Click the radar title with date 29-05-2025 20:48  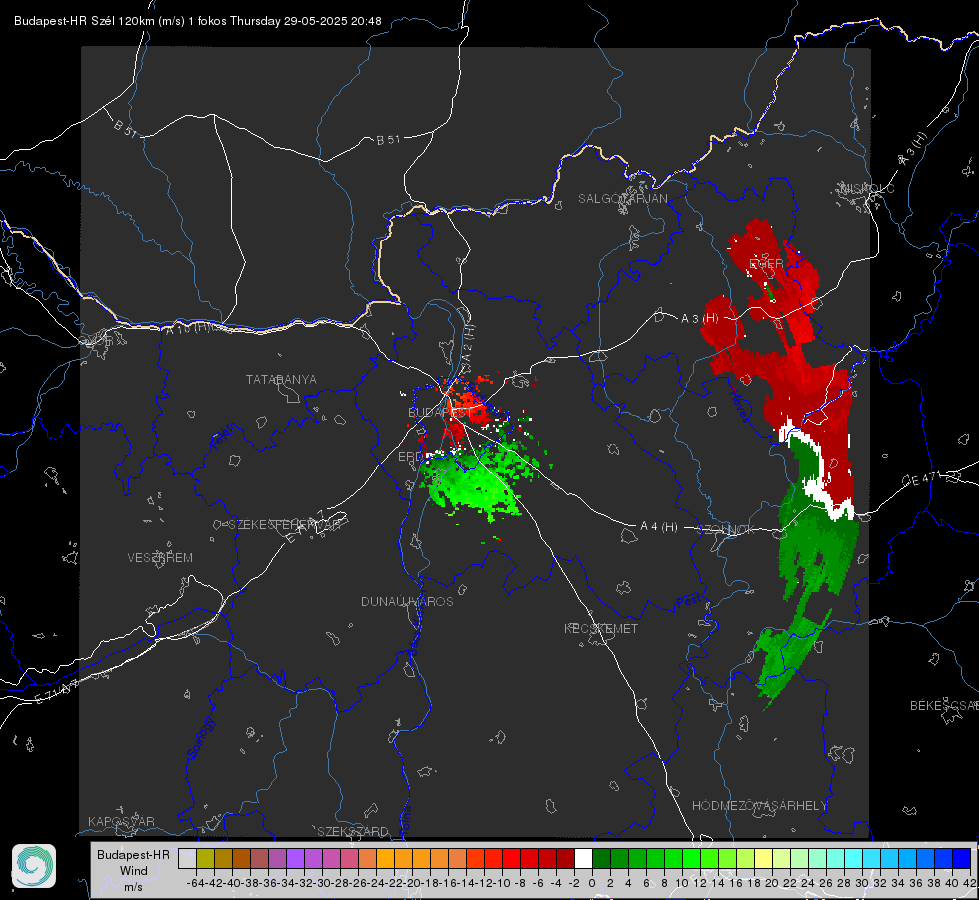197,21
